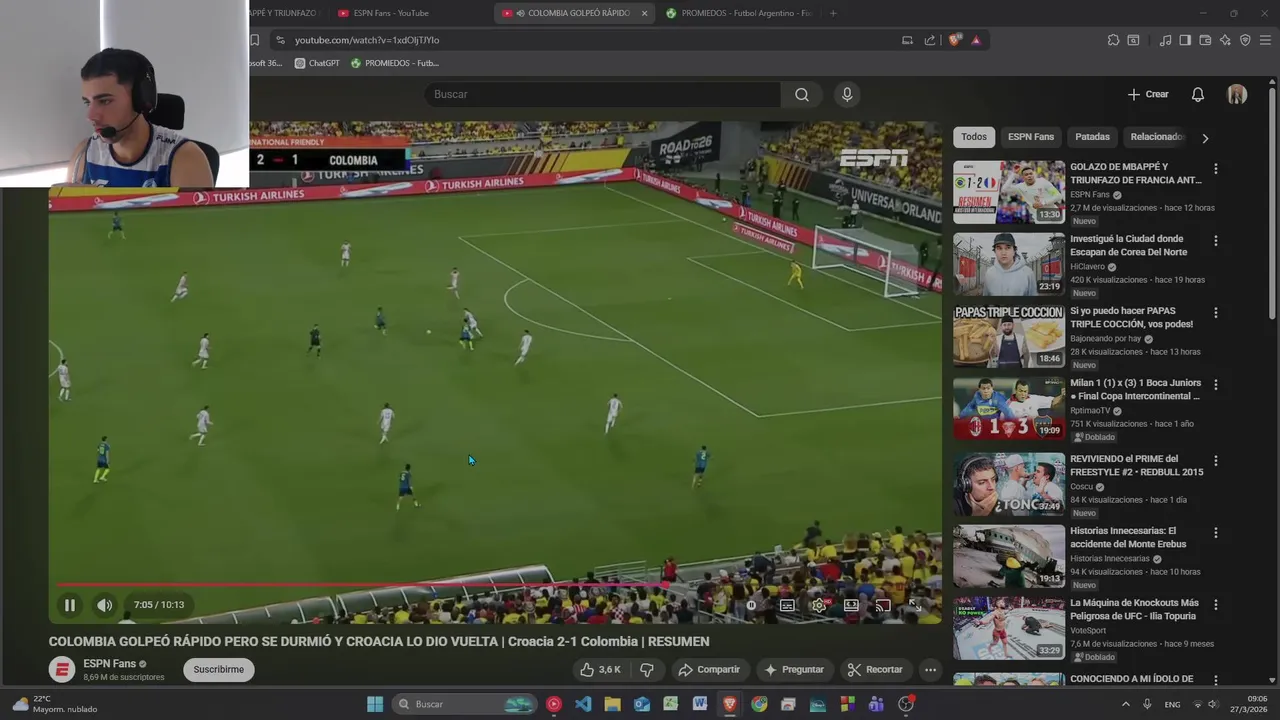Open more actions ellipsis under the video
1280x720 pixels.
point(930,669)
